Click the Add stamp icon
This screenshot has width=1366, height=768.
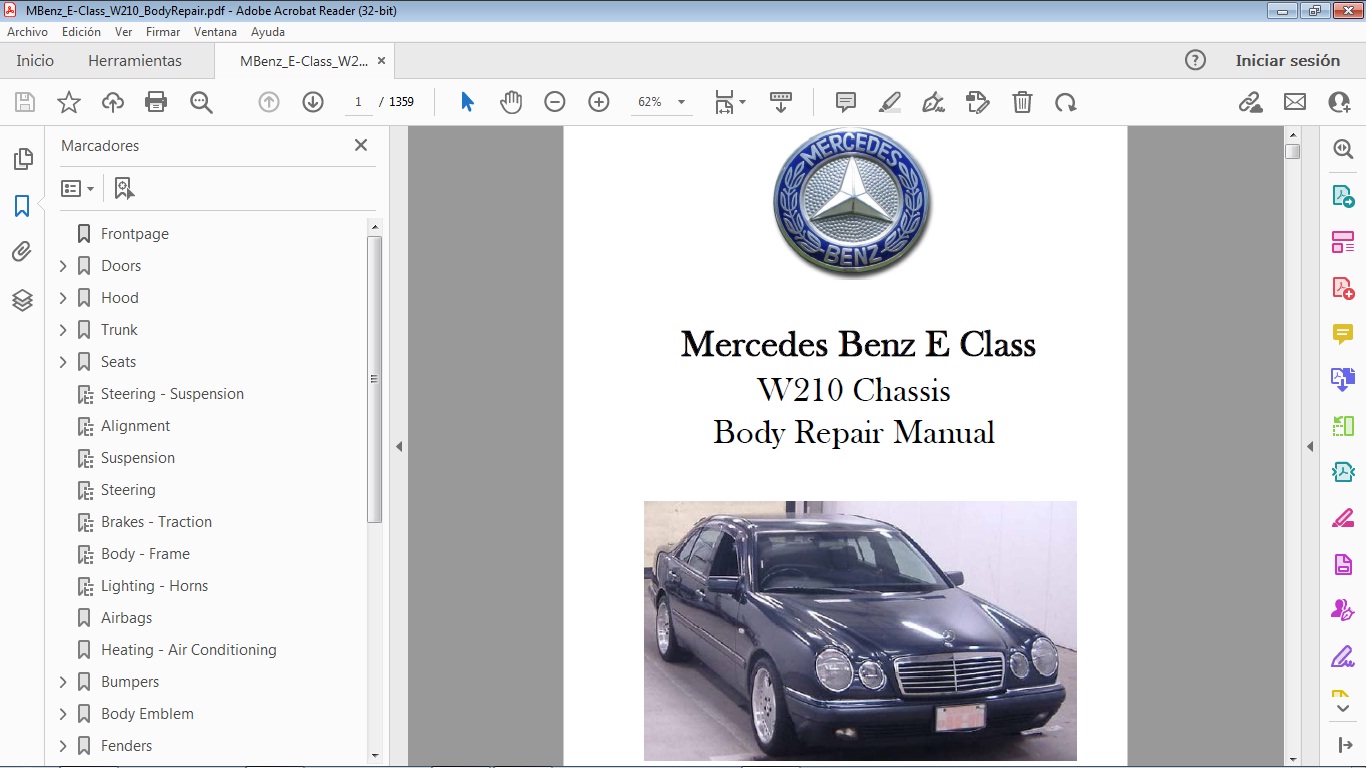pyautogui.click(x=978, y=101)
